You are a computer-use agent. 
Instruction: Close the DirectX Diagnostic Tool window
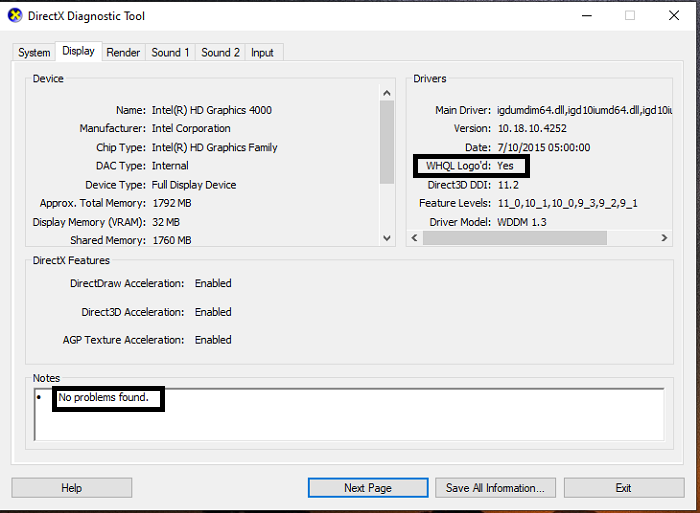[674, 16]
